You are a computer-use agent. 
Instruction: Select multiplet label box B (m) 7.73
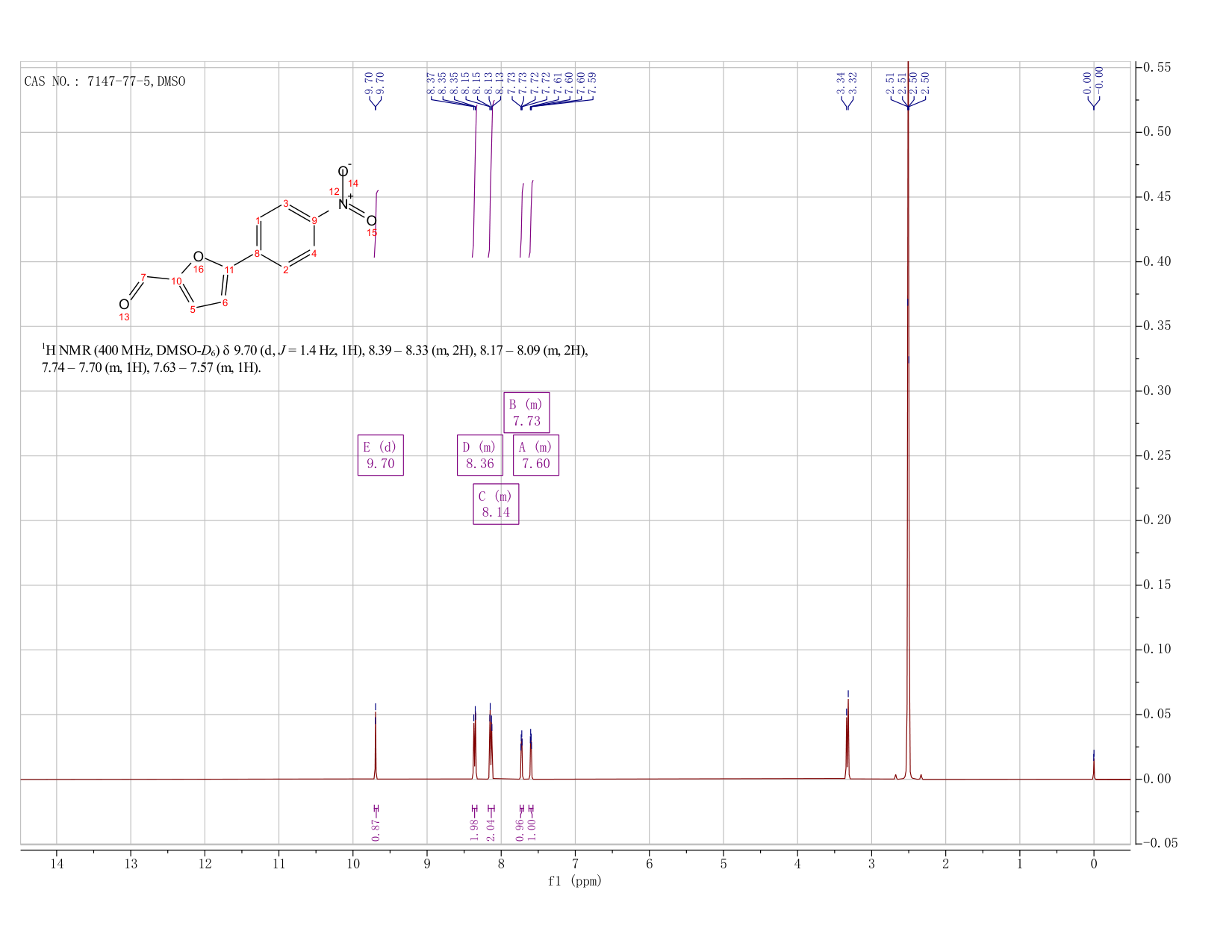tap(526, 413)
